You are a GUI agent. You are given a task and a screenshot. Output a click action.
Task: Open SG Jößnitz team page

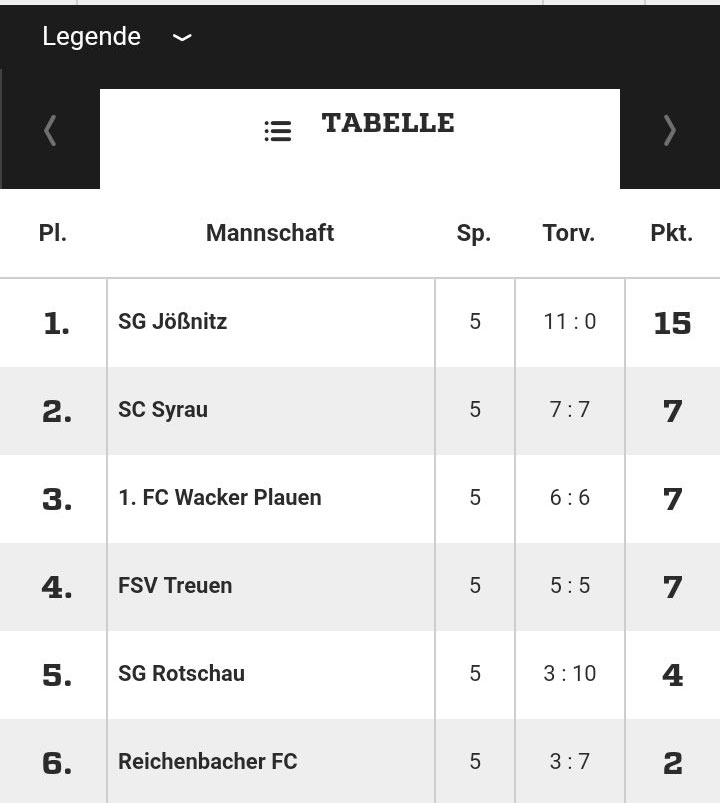[172, 322]
